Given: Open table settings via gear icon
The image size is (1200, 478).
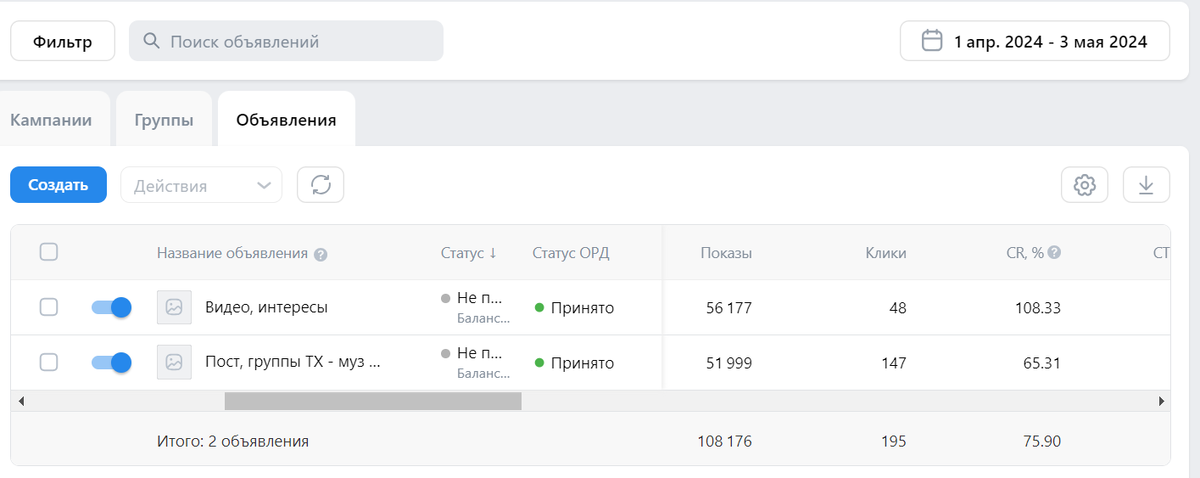Looking at the screenshot, I should tap(1085, 185).
